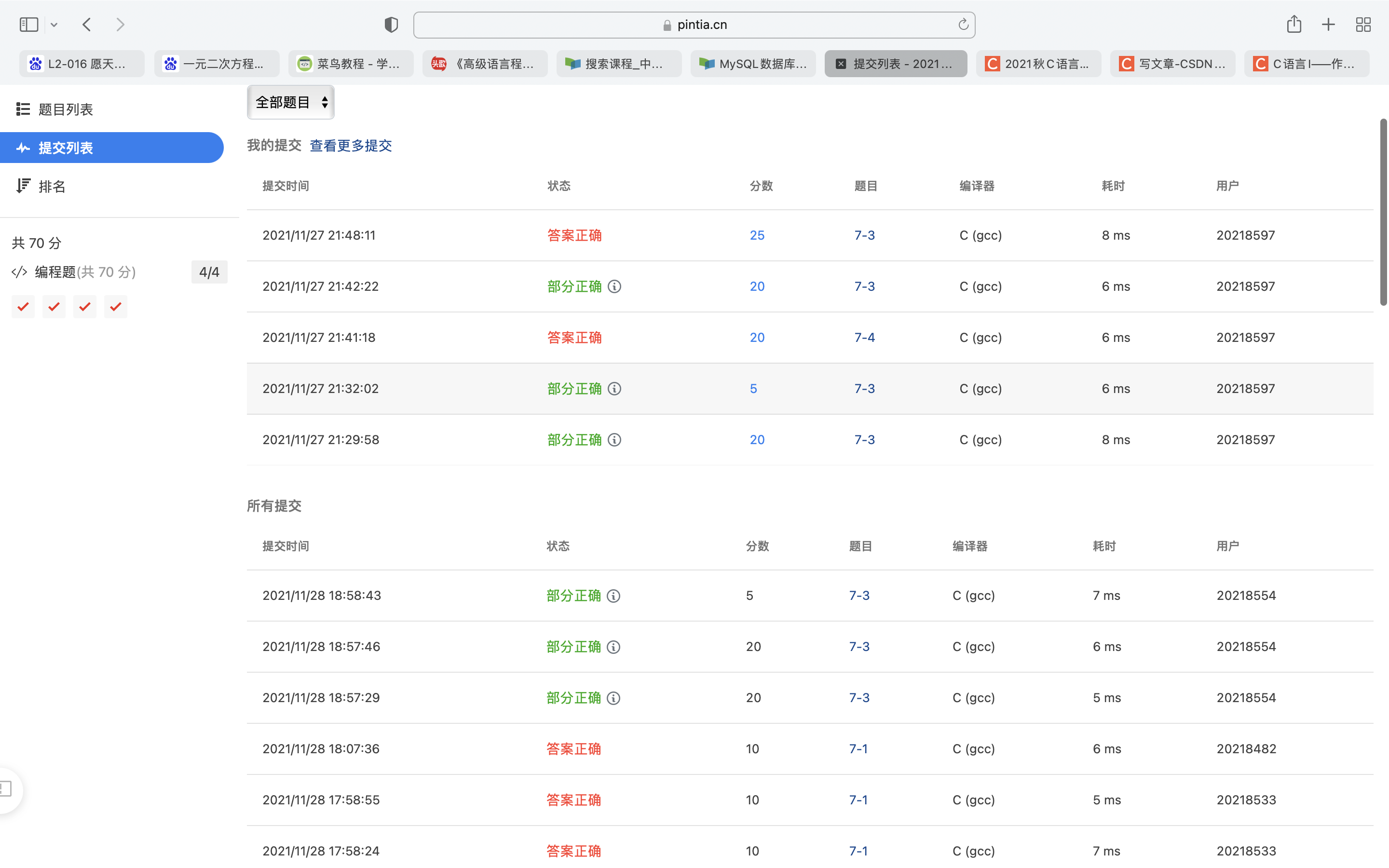Open problem 7-3 for 18:58:43 submission

coord(859,596)
